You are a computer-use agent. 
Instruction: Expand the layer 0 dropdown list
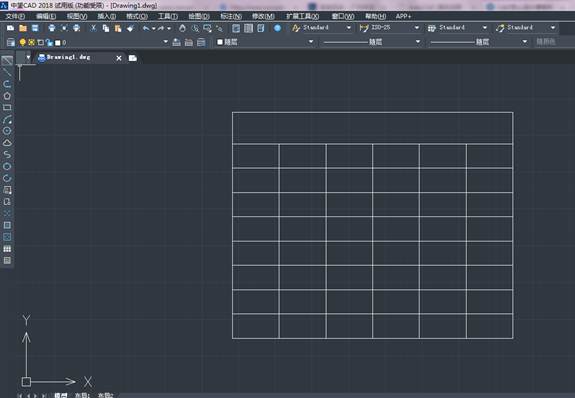[165, 42]
